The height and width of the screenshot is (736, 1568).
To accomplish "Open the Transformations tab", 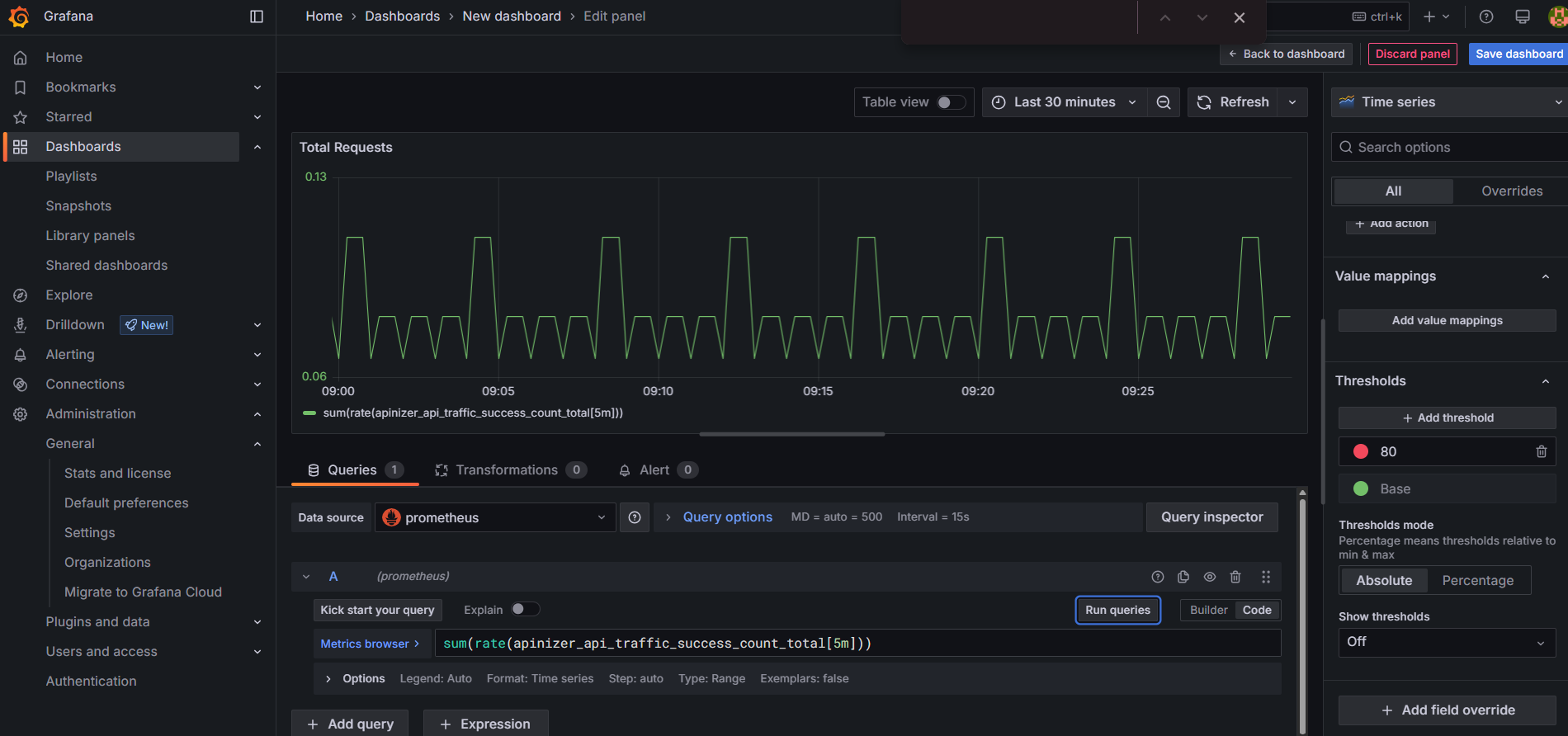I will point(511,470).
